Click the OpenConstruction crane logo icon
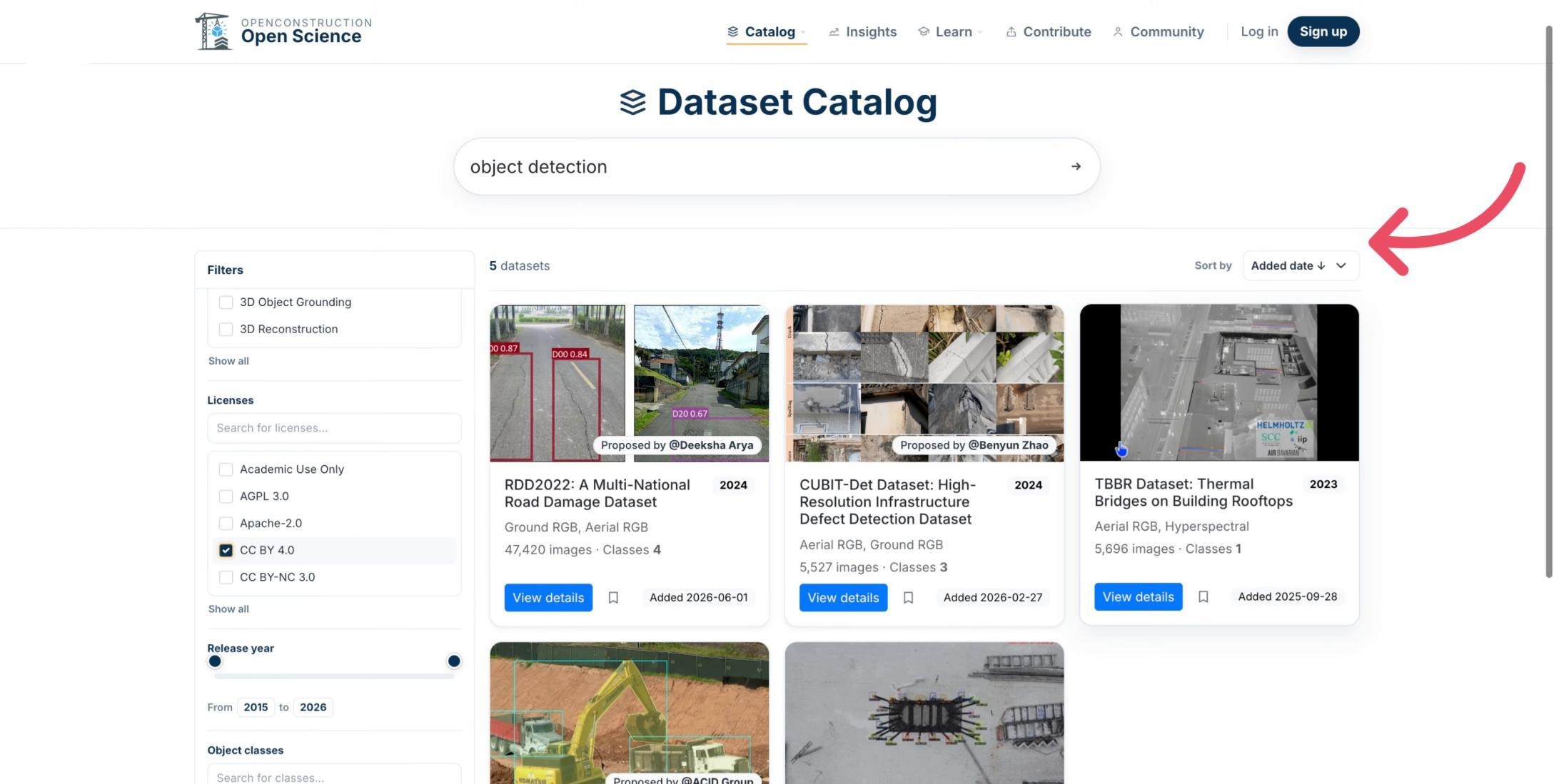Screen dimensions: 1554x784 click(x=213, y=31)
